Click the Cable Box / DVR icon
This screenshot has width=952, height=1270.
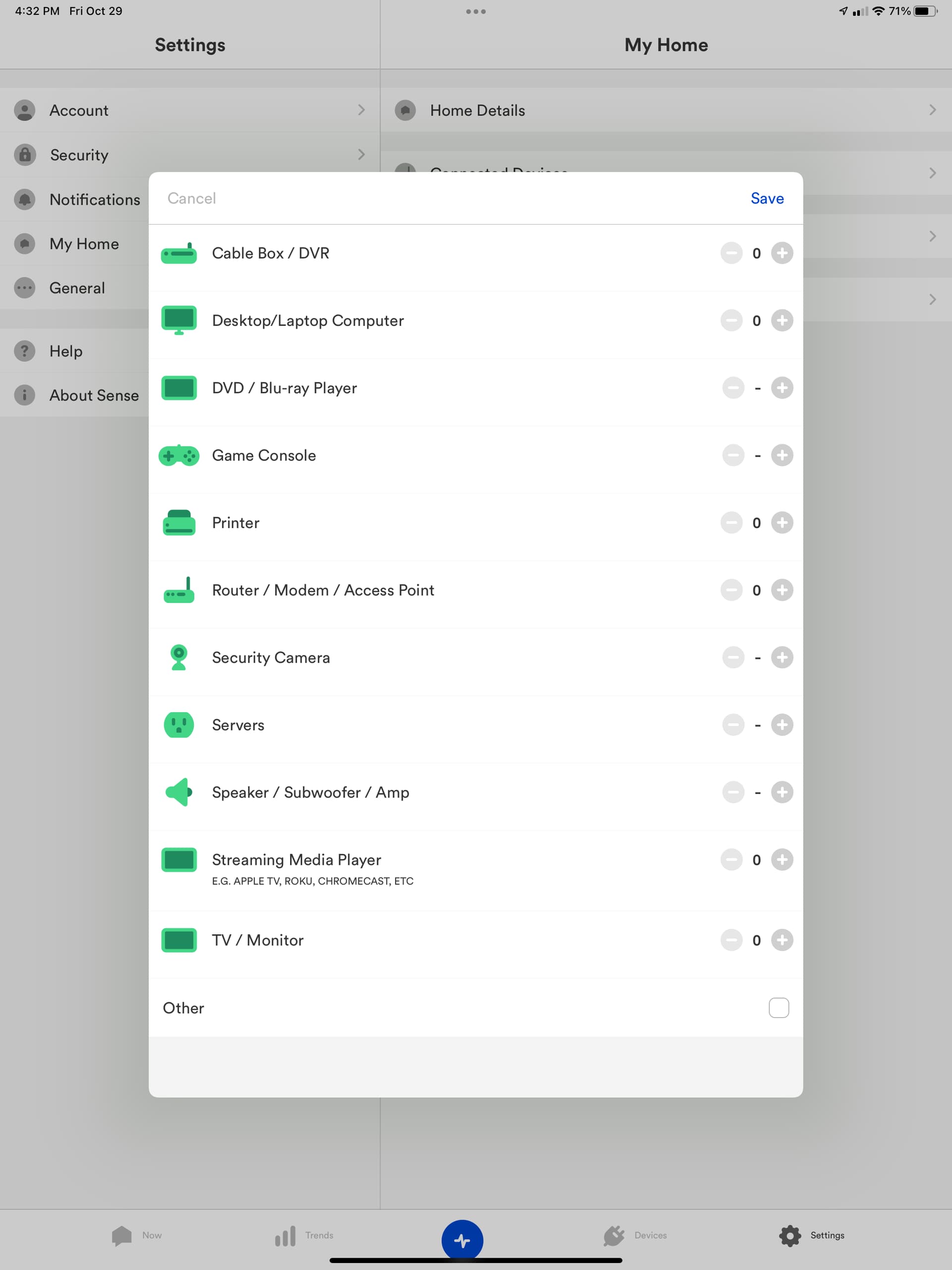pyautogui.click(x=178, y=253)
